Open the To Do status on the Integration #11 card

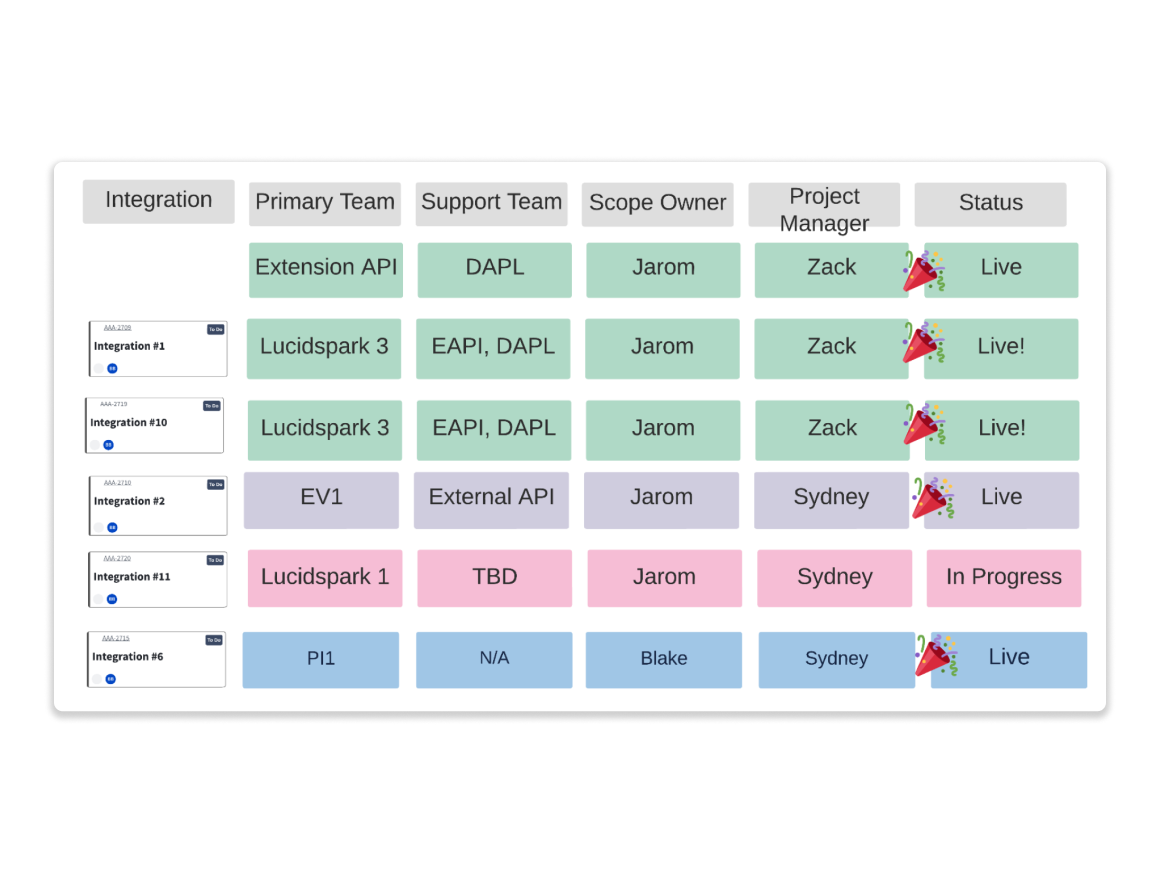pyautogui.click(x=215, y=560)
